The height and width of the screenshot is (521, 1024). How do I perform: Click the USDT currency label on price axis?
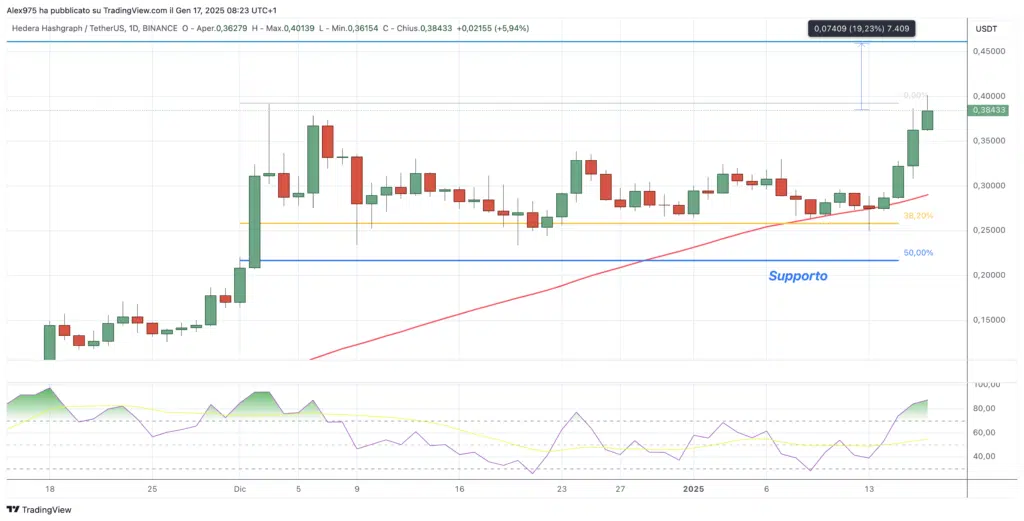[x=986, y=28]
